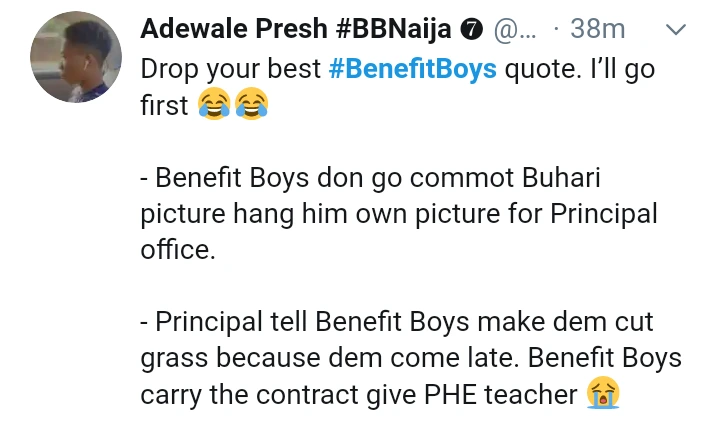
Task: Click the #BBNaija text in display name
Action: tap(393, 29)
